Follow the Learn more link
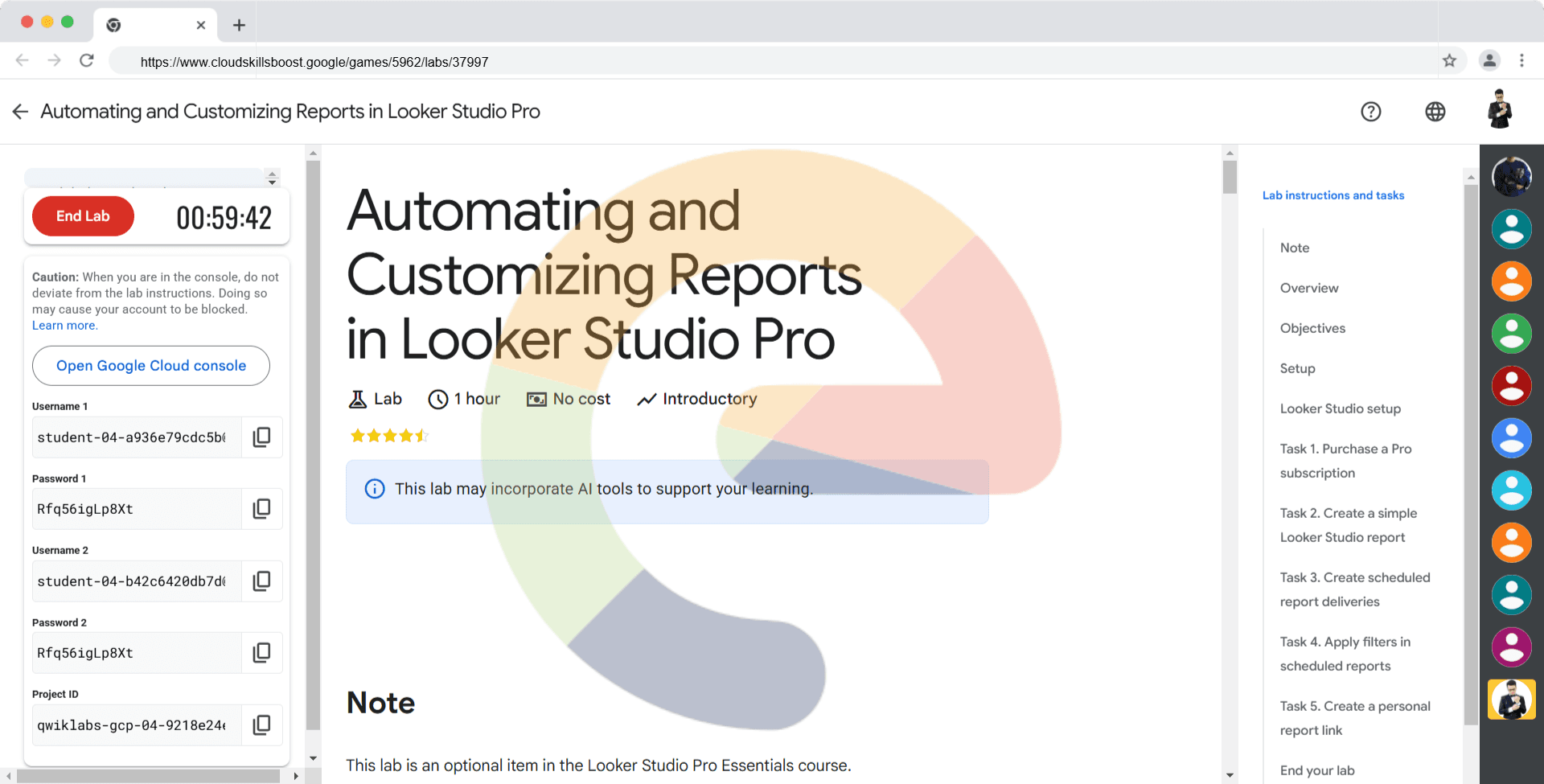1544x784 pixels. coord(64,326)
